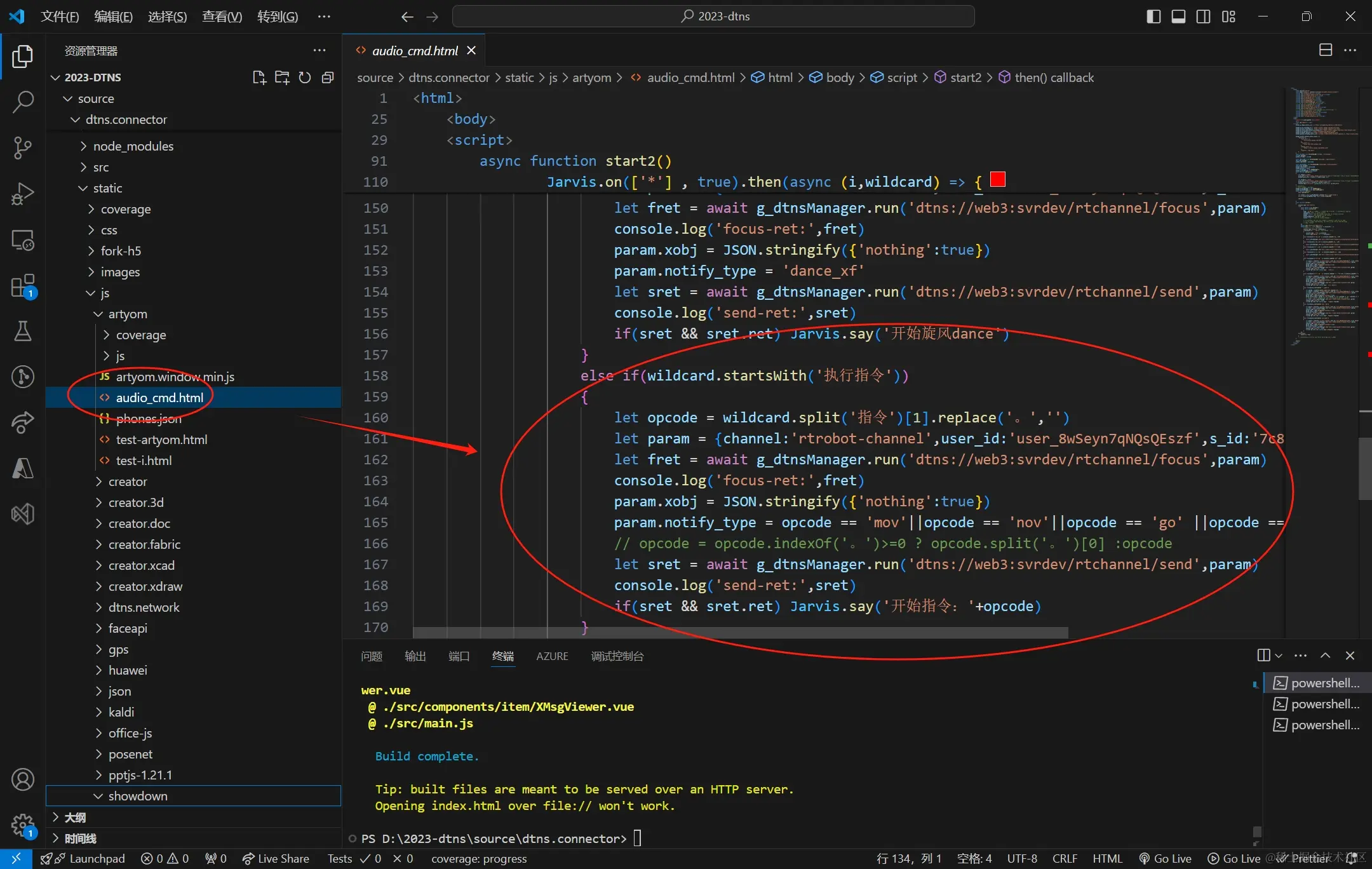This screenshot has width=1372, height=869.
Task: Refresh the explorer file tree
Action: (305, 77)
